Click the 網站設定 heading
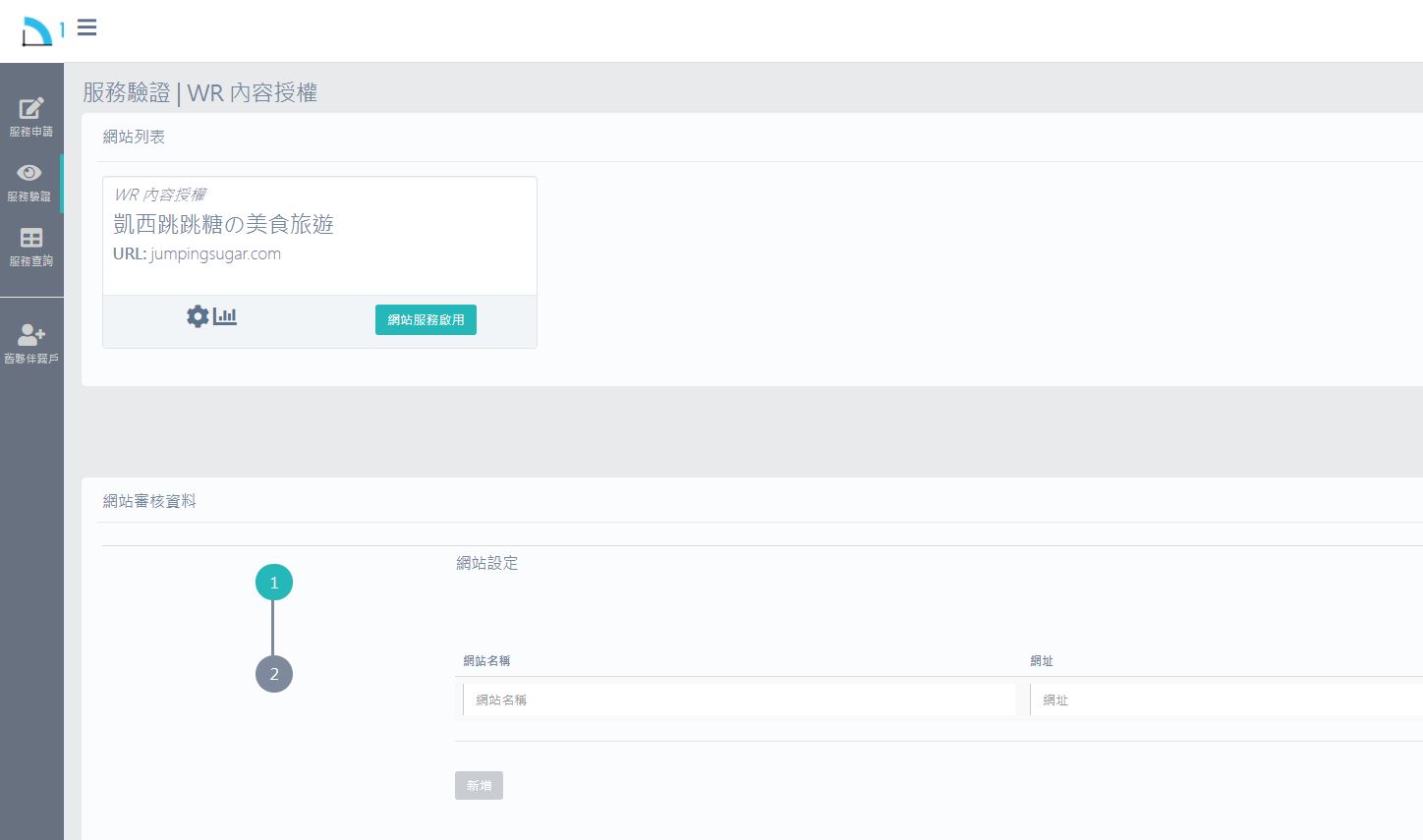The height and width of the screenshot is (840, 1423). [x=487, y=563]
